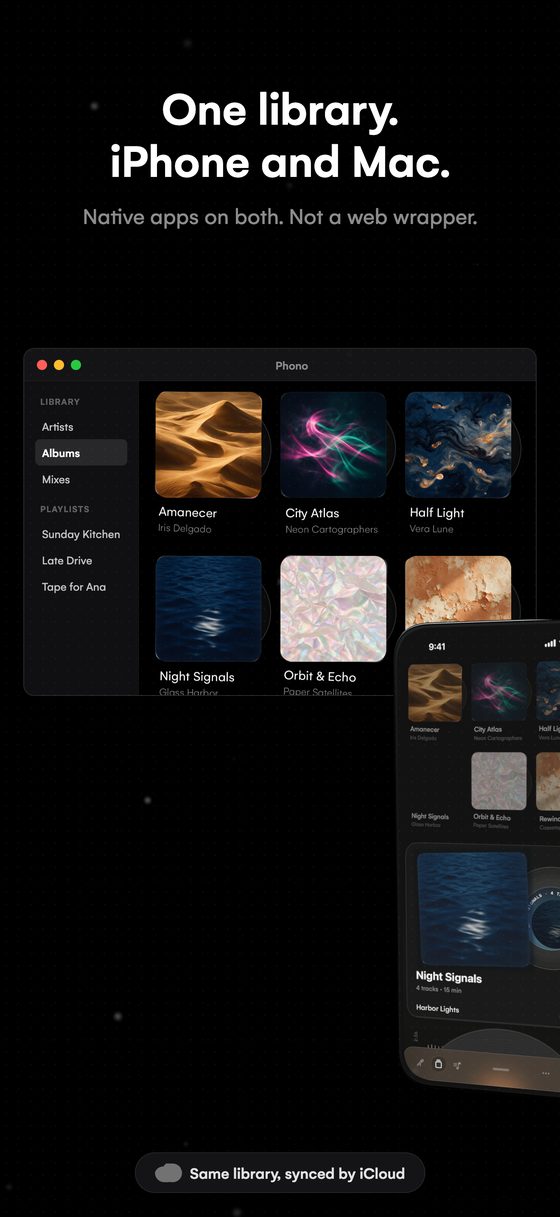
Task: Select Albums in the Mac sidebar
Action: click(81, 453)
